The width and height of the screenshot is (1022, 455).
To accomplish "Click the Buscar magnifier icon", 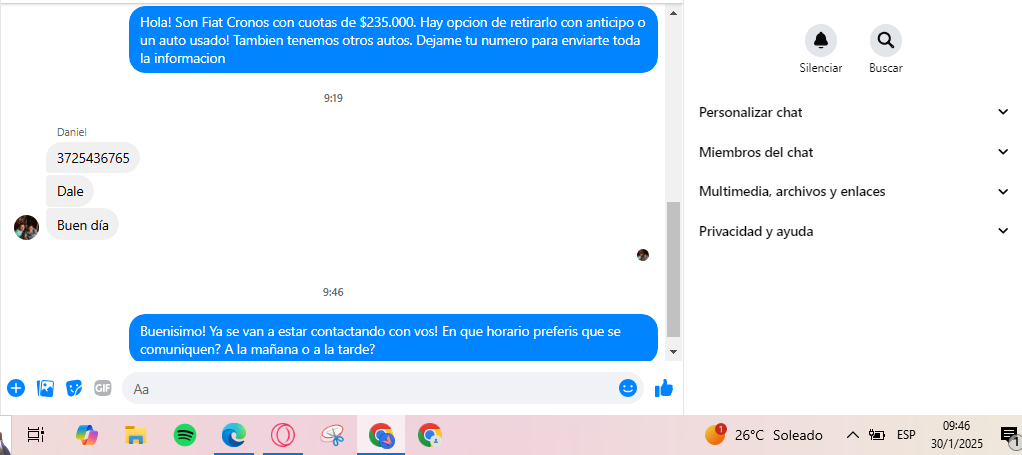I will pyautogui.click(x=886, y=40).
